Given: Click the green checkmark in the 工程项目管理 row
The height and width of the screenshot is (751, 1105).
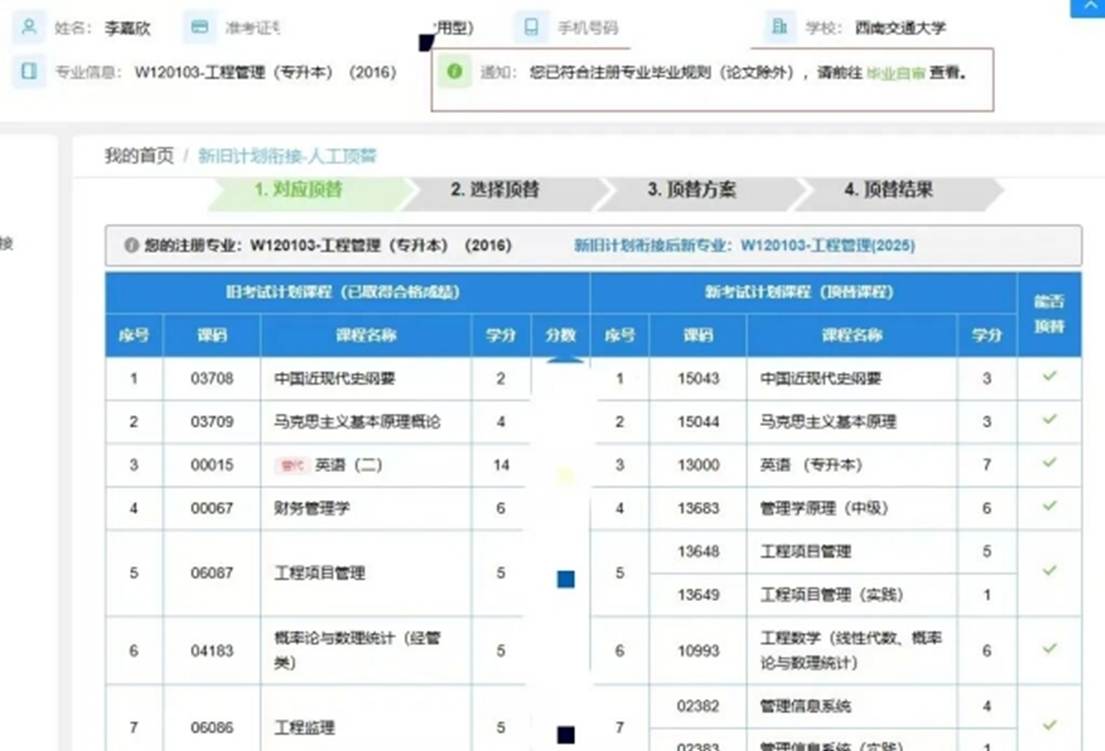Looking at the screenshot, I should pos(1049,570).
